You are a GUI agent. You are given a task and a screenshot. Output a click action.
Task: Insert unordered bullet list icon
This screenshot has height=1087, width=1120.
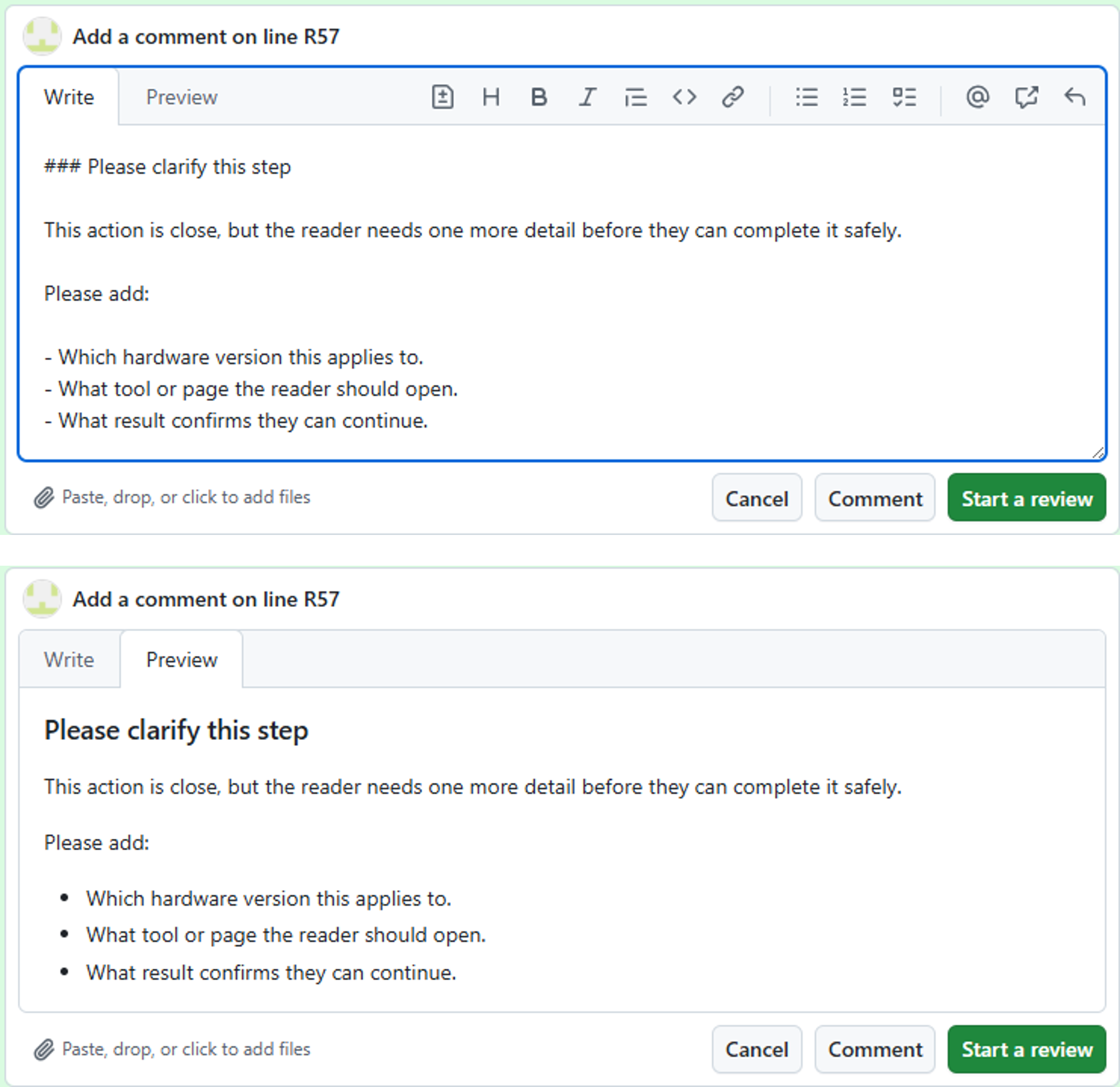click(806, 97)
